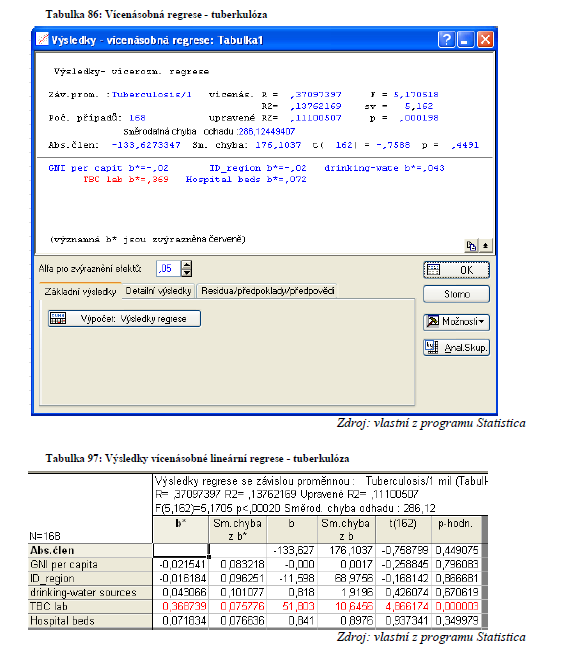Click the spreadsheet icon on Výpočet button
The image size is (565, 658).
tap(58, 319)
